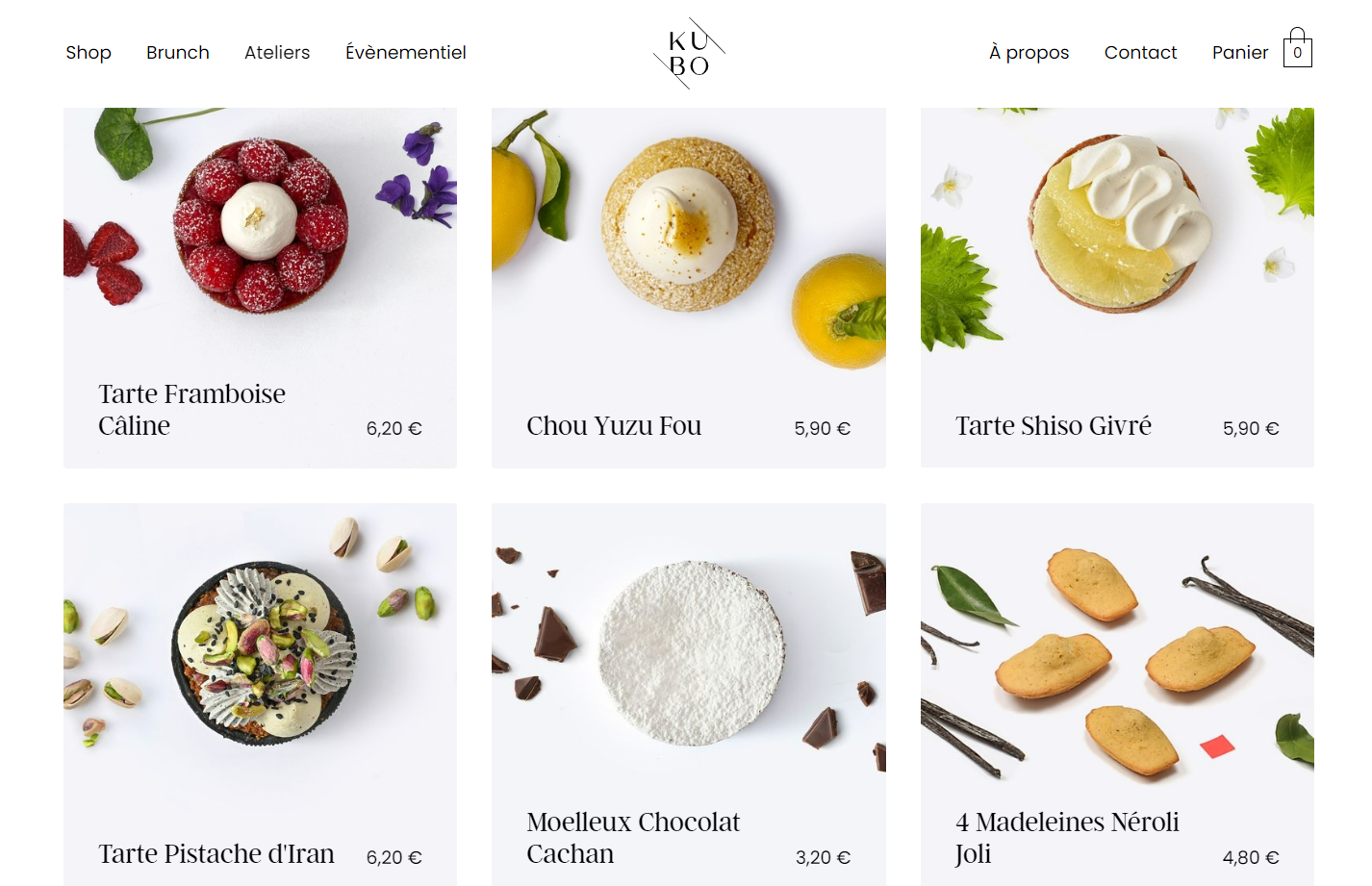Go to the Brunch page

coord(178,53)
